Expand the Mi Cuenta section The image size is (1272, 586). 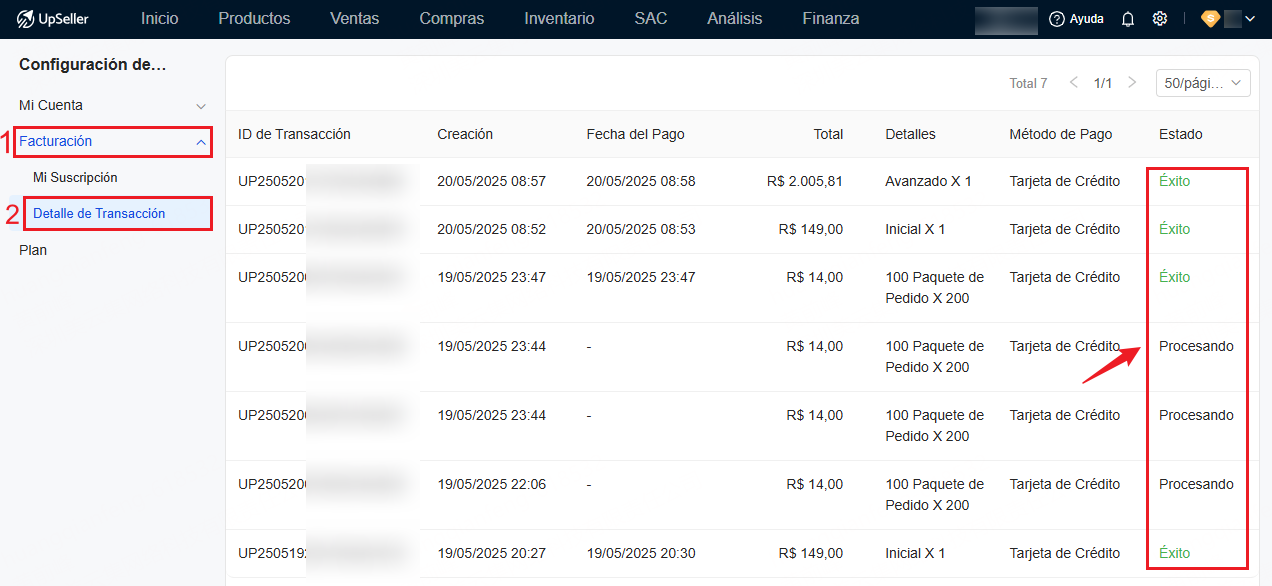[x=110, y=105]
